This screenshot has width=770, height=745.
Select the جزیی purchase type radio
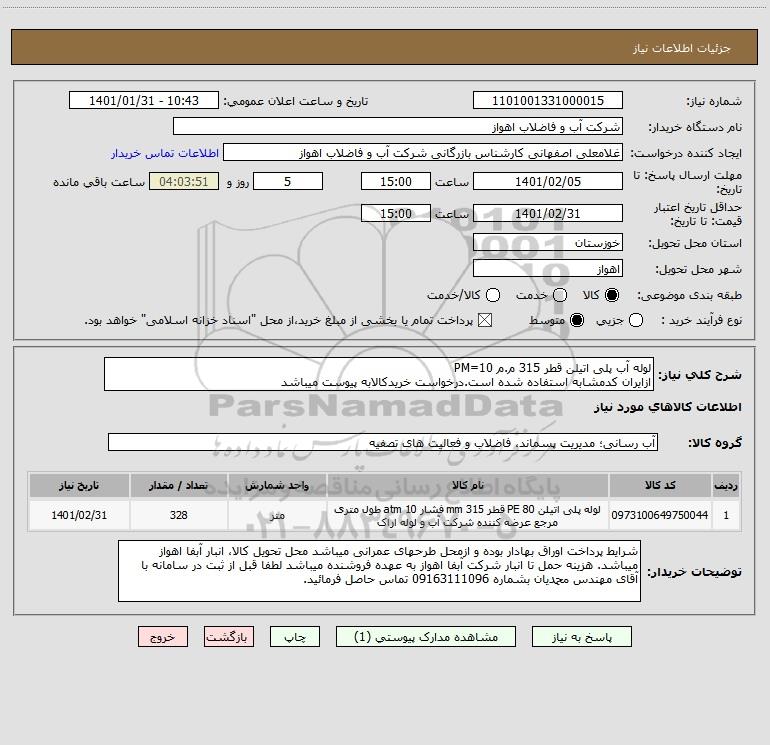[636, 320]
